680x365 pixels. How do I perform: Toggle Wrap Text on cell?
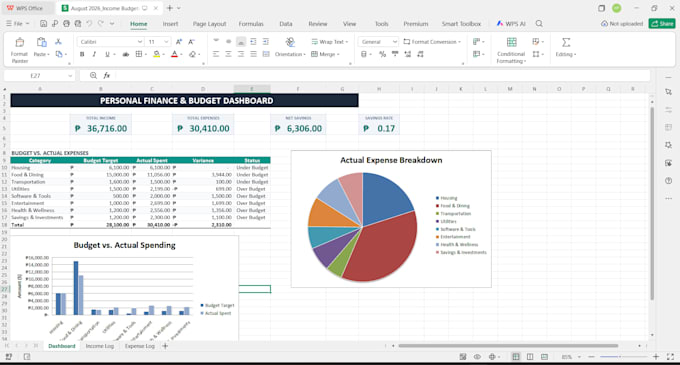[330, 42]
